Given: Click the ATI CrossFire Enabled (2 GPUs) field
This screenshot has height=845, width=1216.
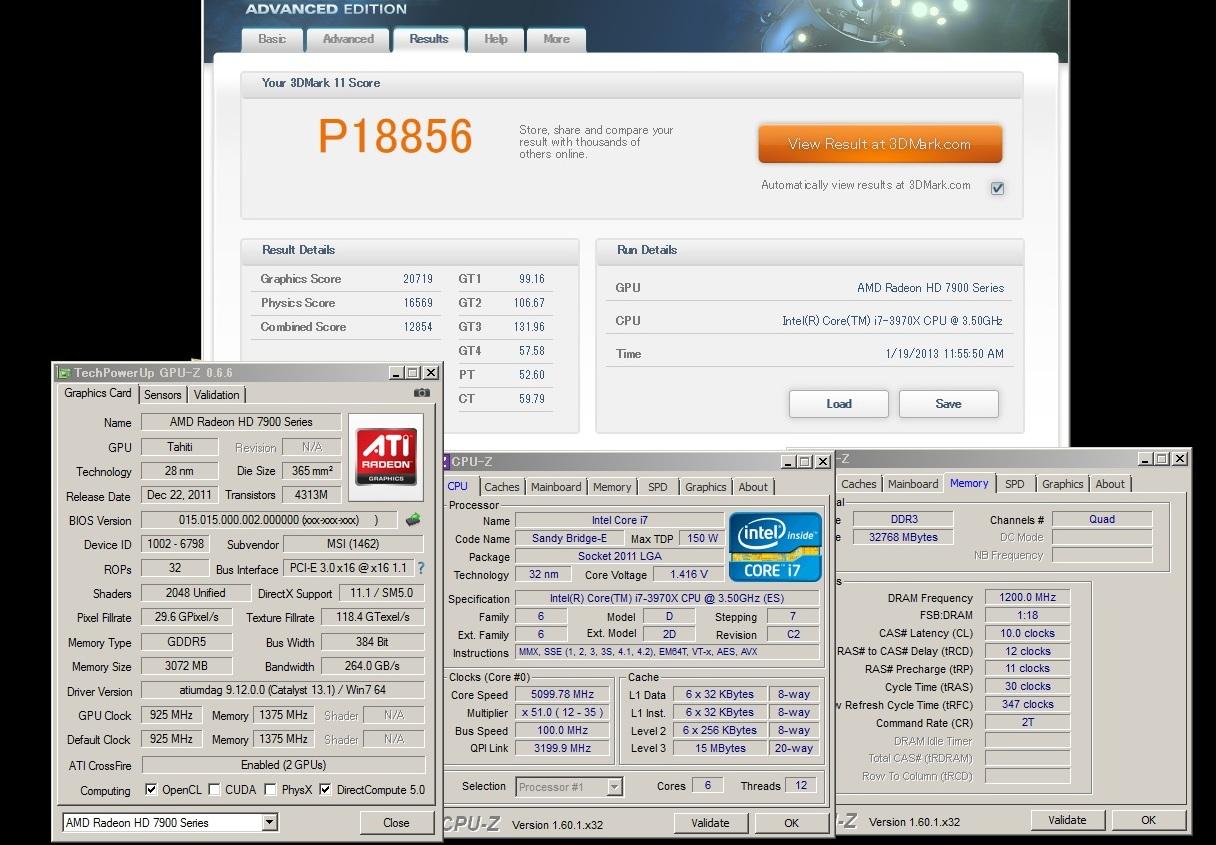Looking at the screenshot, I should 283,765.
